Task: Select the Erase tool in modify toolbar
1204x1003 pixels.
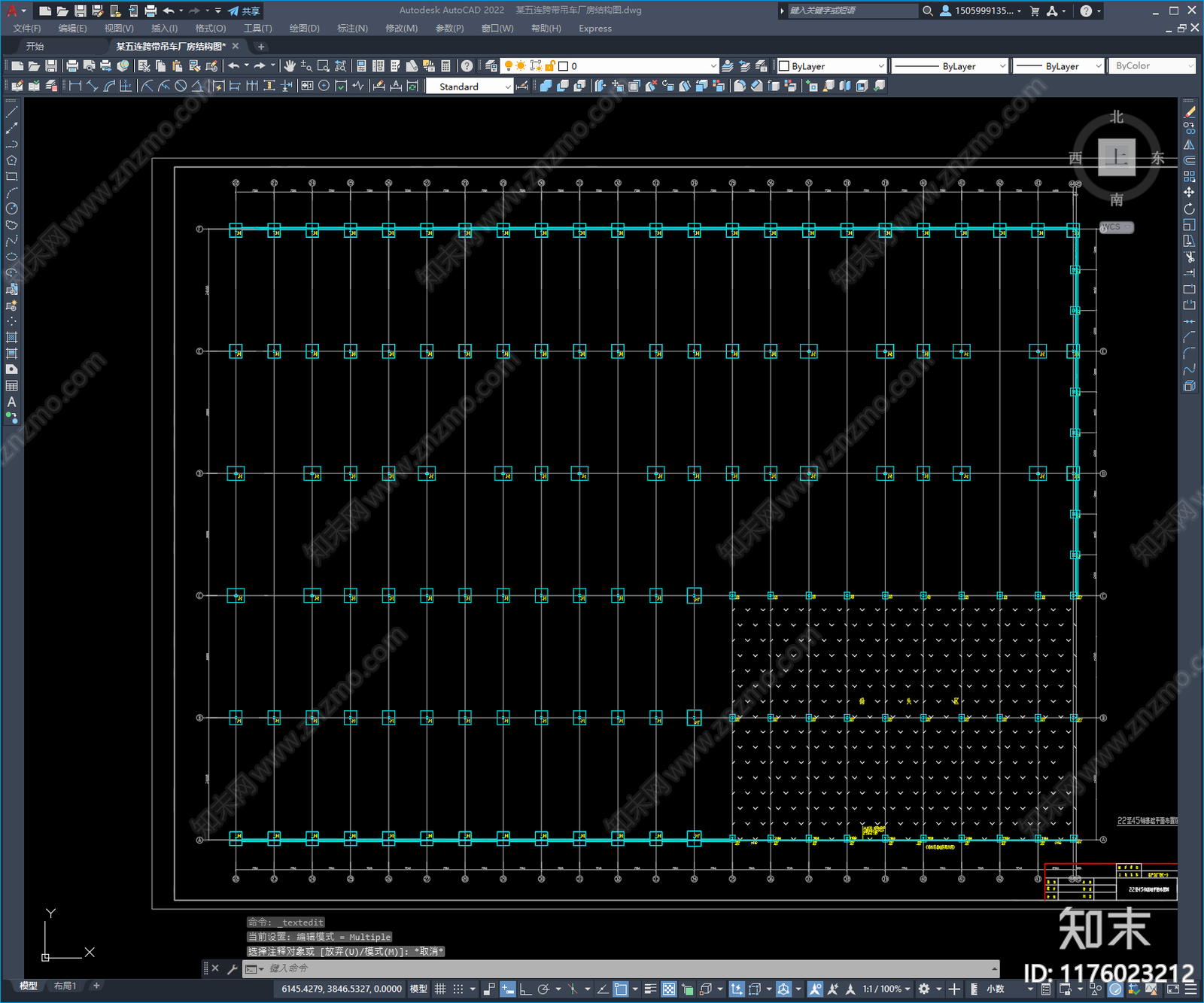Action: 1189,112
